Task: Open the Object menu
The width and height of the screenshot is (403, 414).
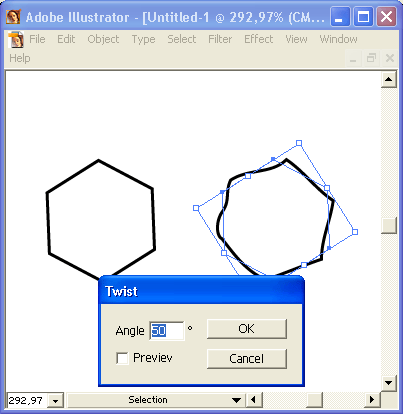Action: click(x=103, y=39)
